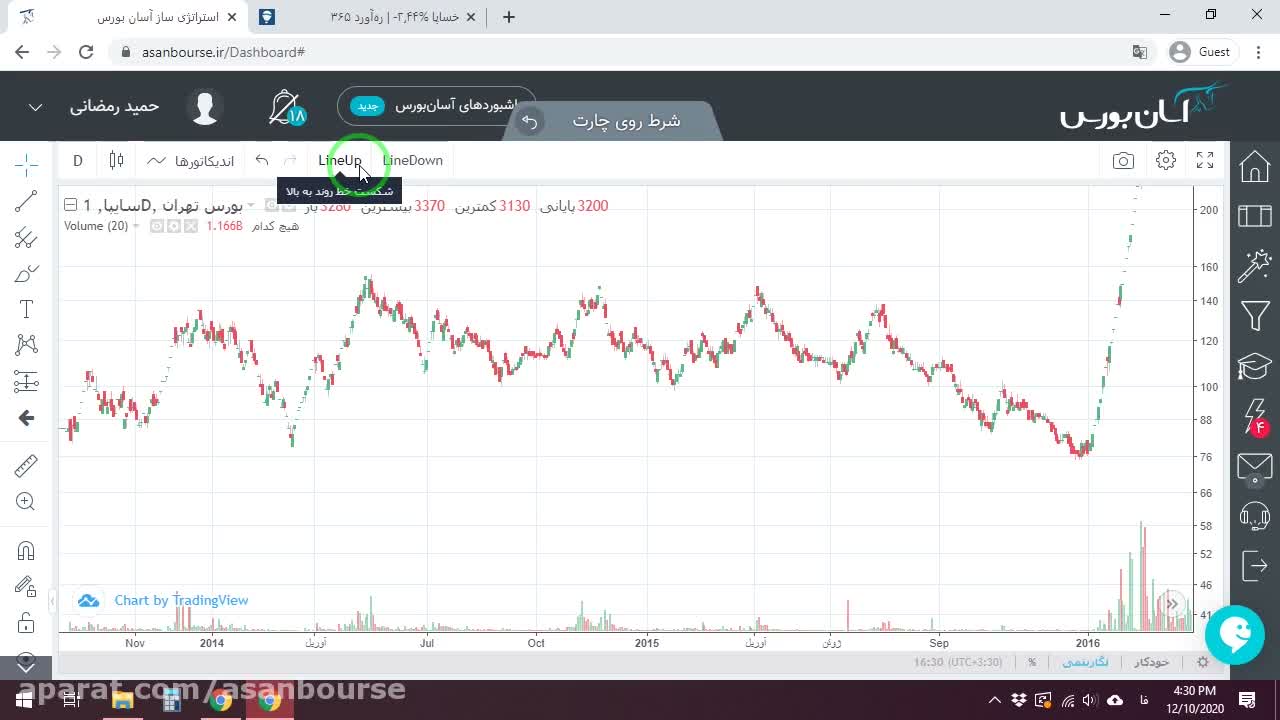Viewport: 1280px width, 720px height.
Task: Toggle magnet mode in the drawing toolbar
Action: click(x=26, y=551)
